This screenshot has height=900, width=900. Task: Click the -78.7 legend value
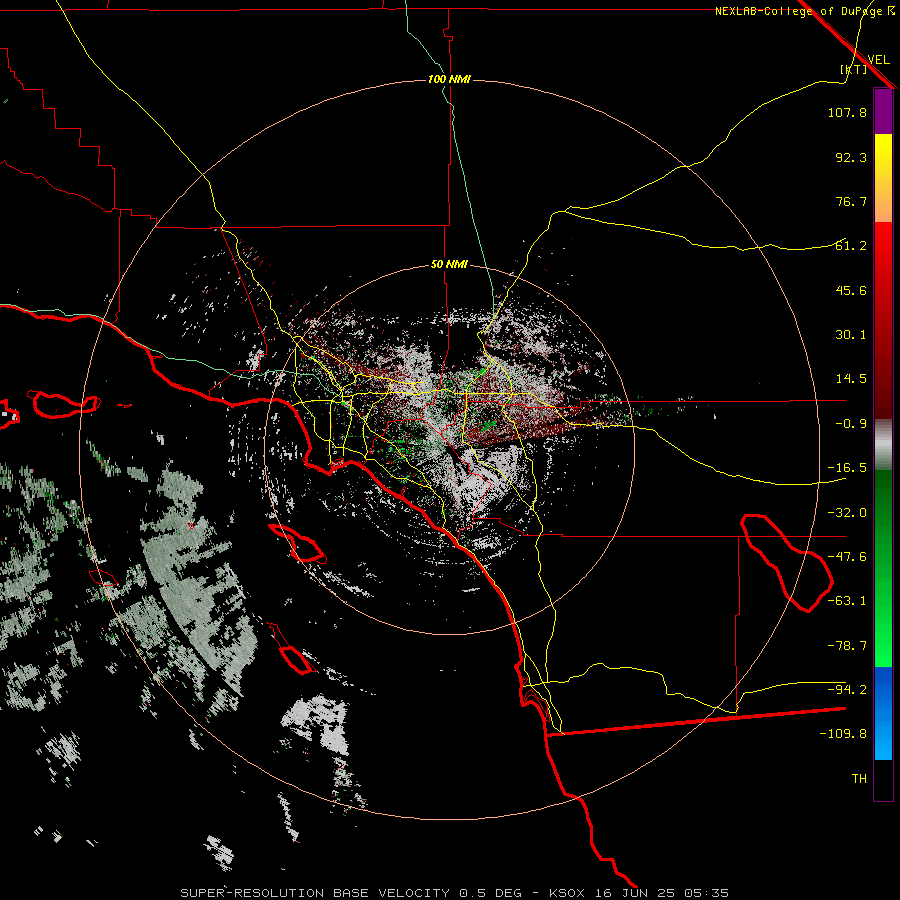click(847, 646)
